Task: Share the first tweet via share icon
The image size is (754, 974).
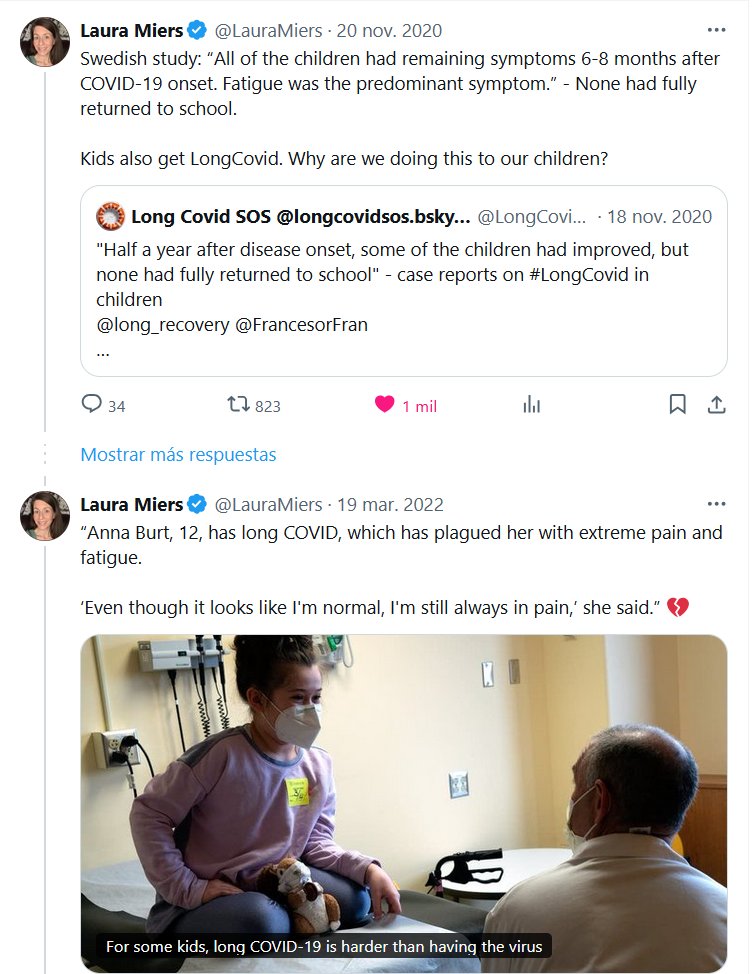Action: pos(716,405)
